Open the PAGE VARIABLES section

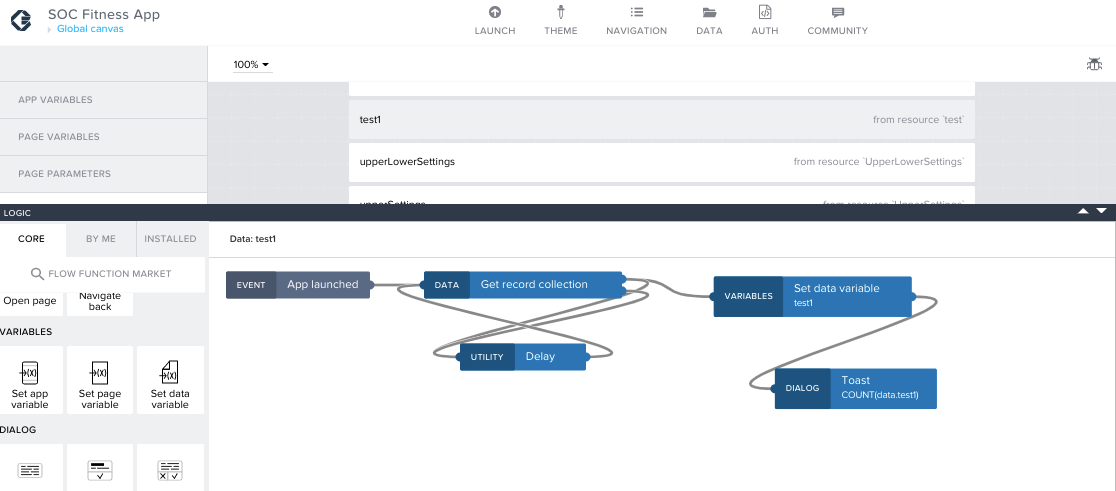pyautogui.click(x=103, y=137)
